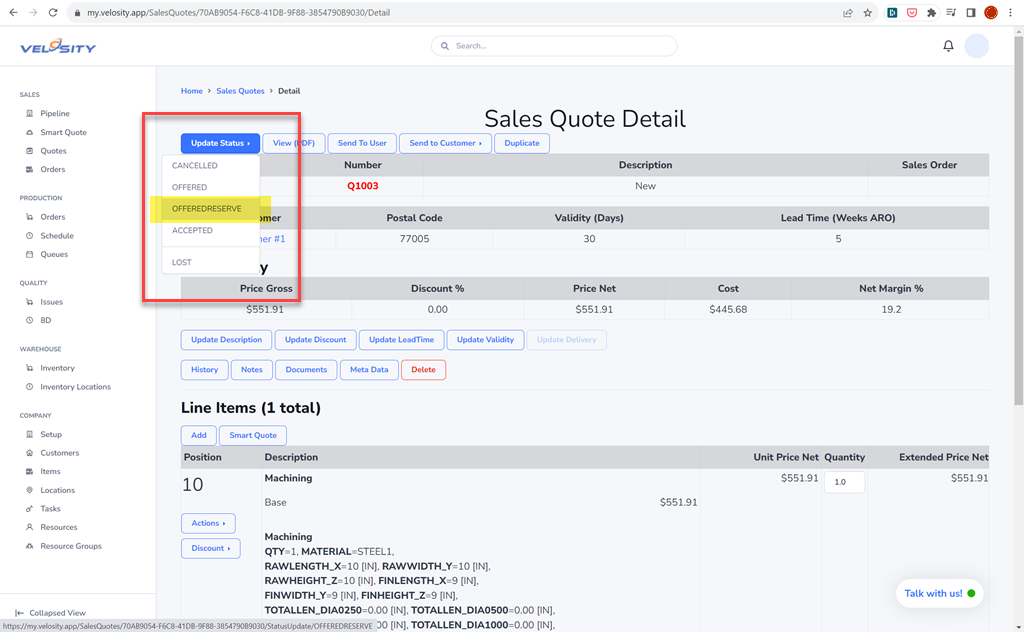Open Production Schedule clock icon

(x=30, y=236)
